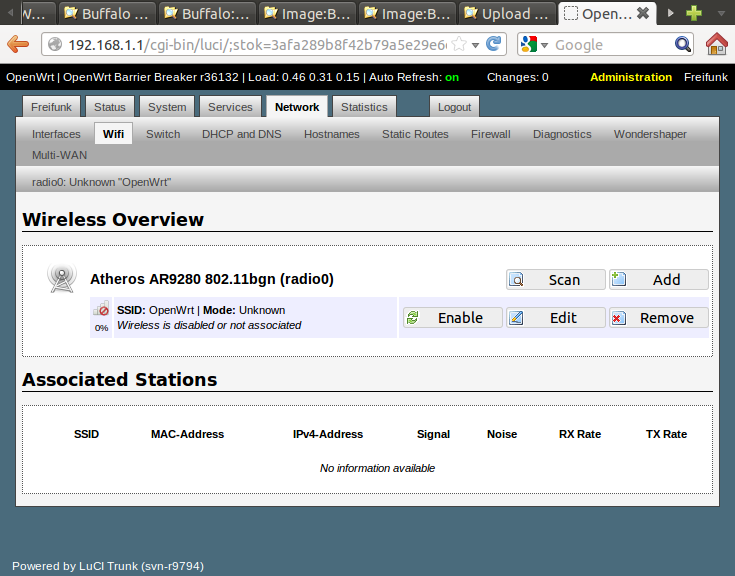Toggle Auto Refresh on status
Screen dimensions: 735x576
pyautogui.click(x=452, y=77)
